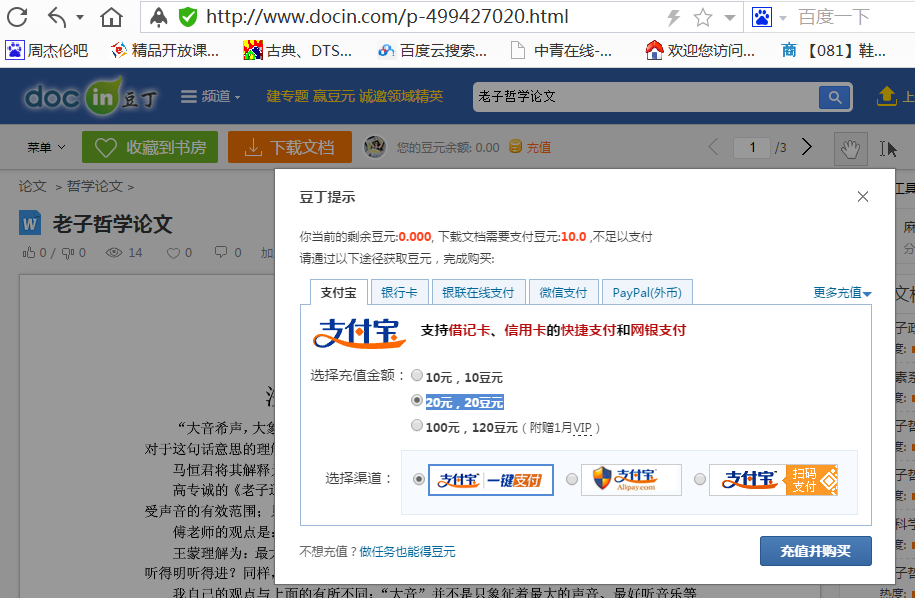This screenshot has width=915, height=598.
Task: Open the 周杰伦吧 bookmark
Action: pos(47,51)
